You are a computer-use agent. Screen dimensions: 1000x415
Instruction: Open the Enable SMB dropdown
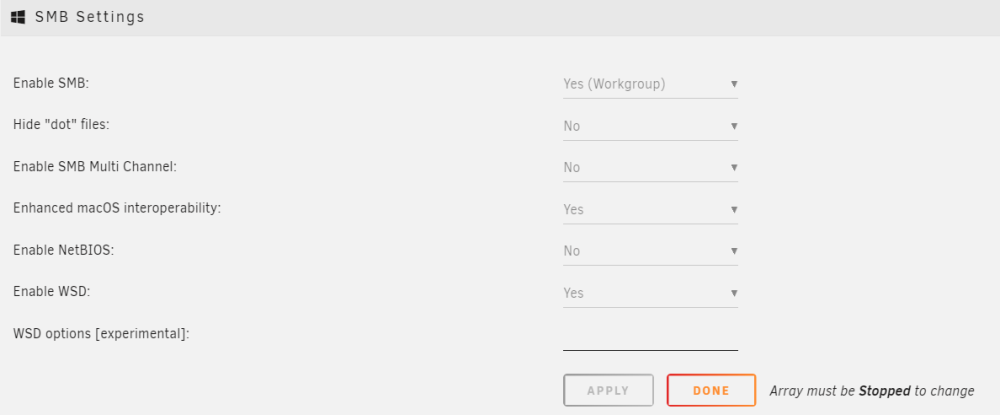650,84
